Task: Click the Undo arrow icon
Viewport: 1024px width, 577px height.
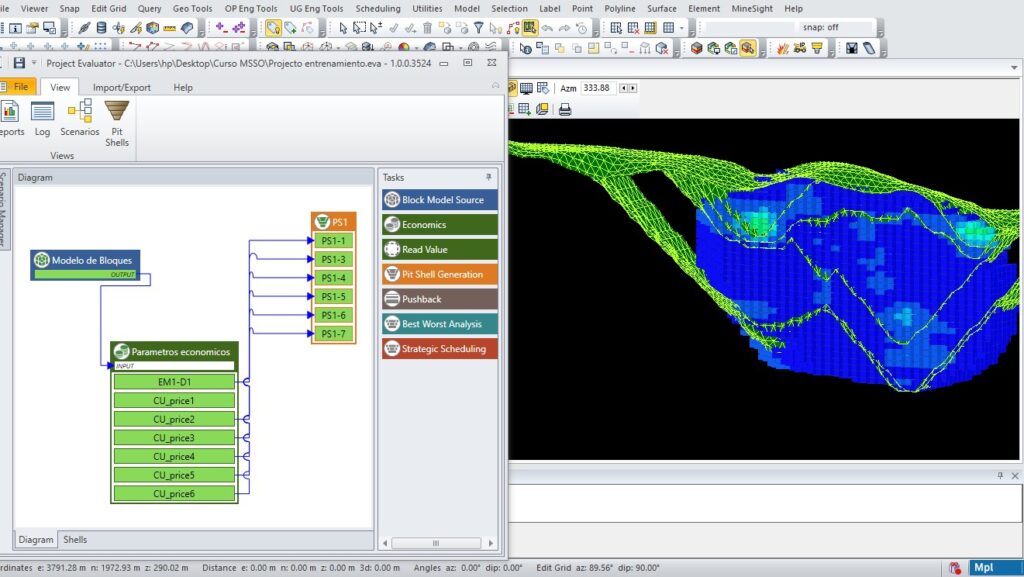Action: 547,27
